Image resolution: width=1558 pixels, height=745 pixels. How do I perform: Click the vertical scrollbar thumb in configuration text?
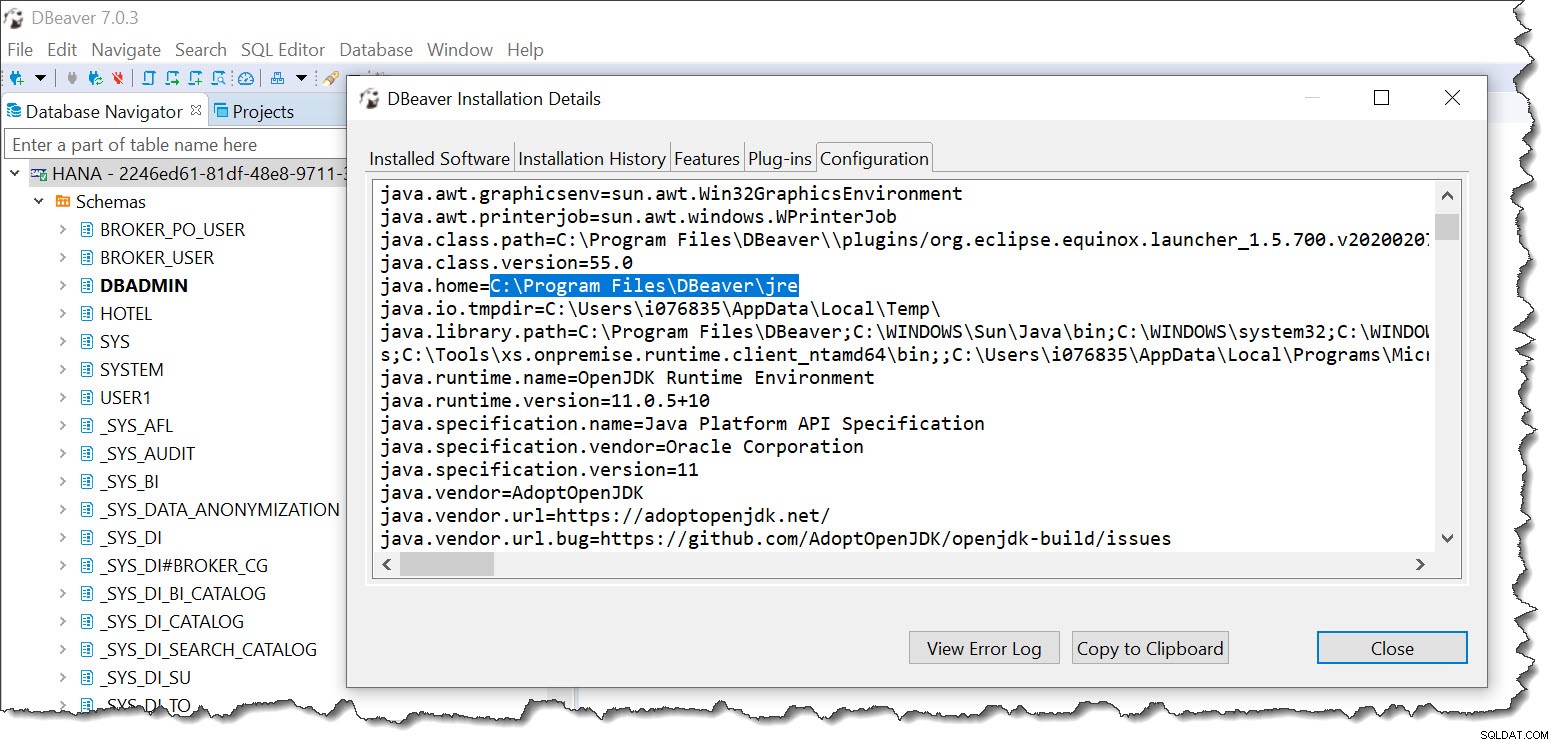1447,227
